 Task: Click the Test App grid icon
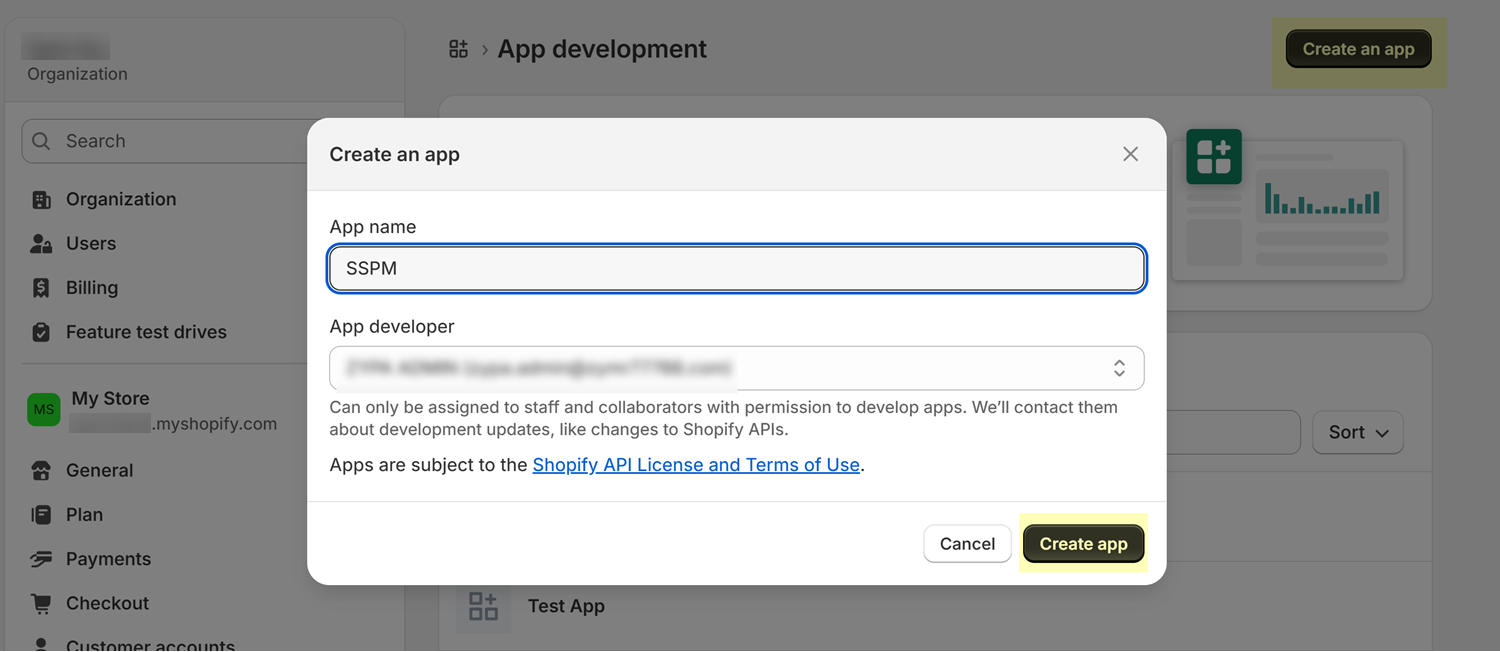click(x=483, y=606)
